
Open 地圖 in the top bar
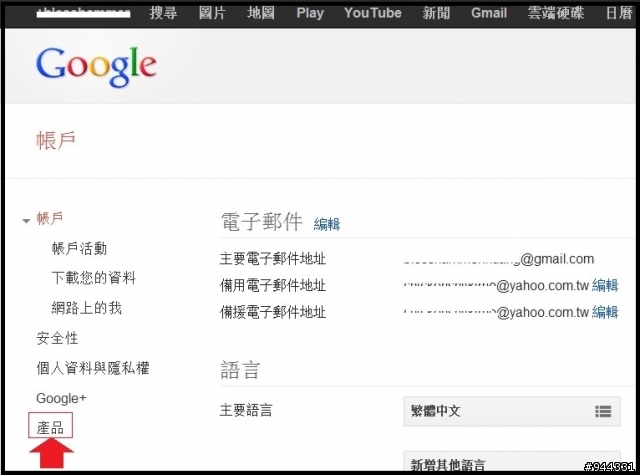pos(260,13)
